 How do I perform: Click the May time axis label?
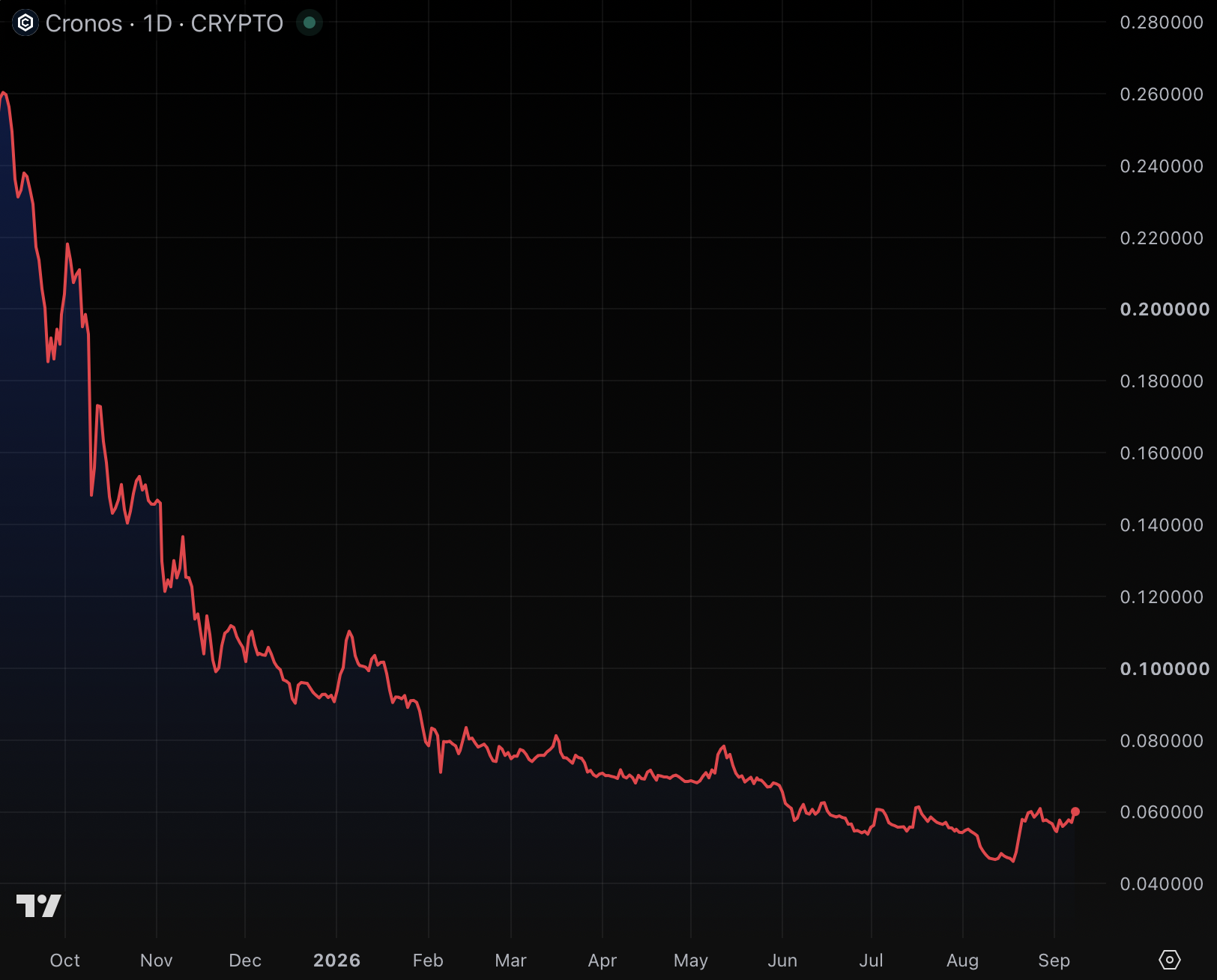pyautogui.click(x=691, y=961)
